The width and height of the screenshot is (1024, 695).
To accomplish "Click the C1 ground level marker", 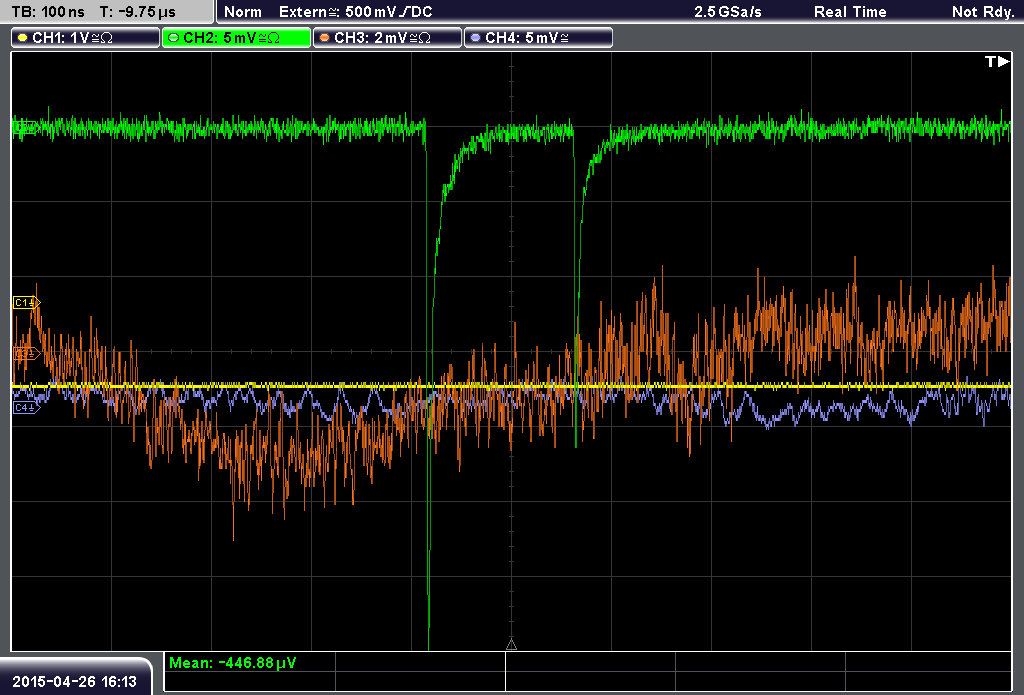I will point(26,302).
